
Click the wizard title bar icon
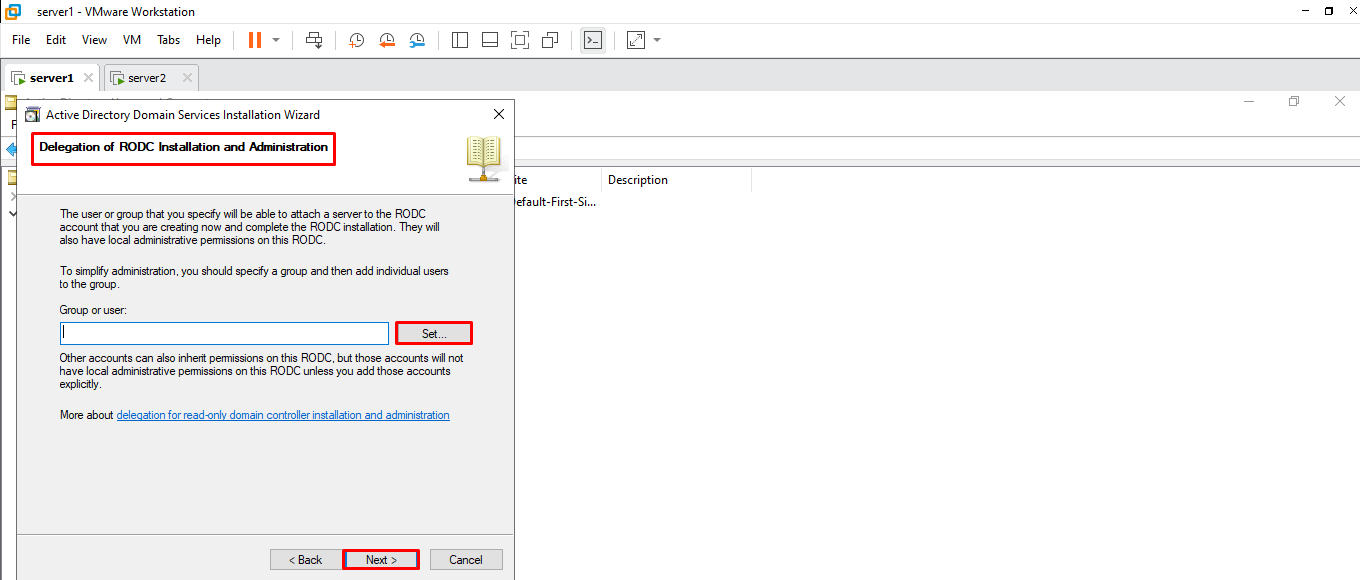32,115
